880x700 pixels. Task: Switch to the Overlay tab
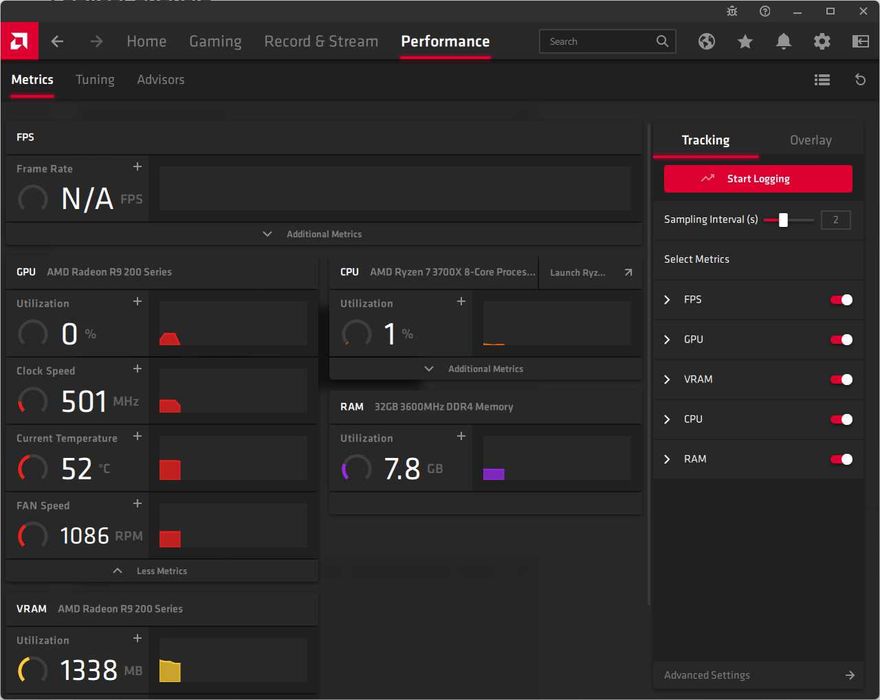pos(810,140)
